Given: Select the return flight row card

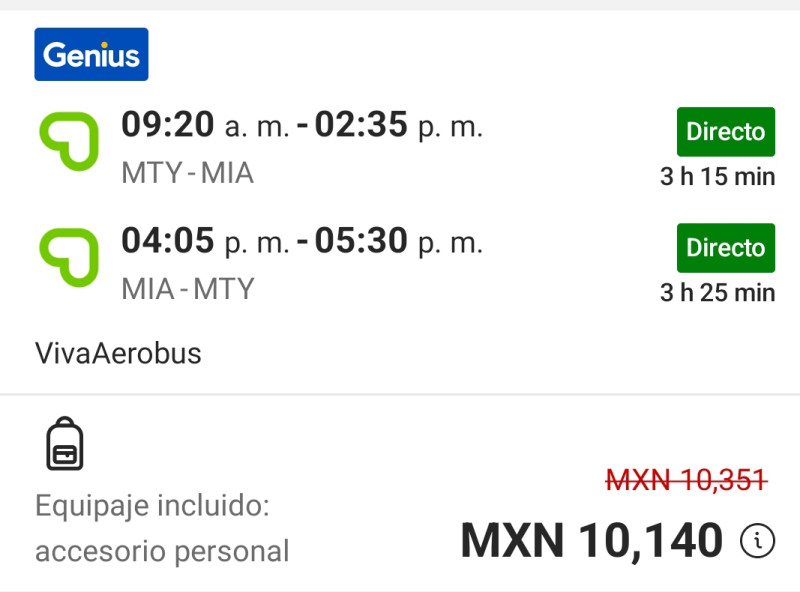Looking at the screenshot, I should [x=400, y=260].
